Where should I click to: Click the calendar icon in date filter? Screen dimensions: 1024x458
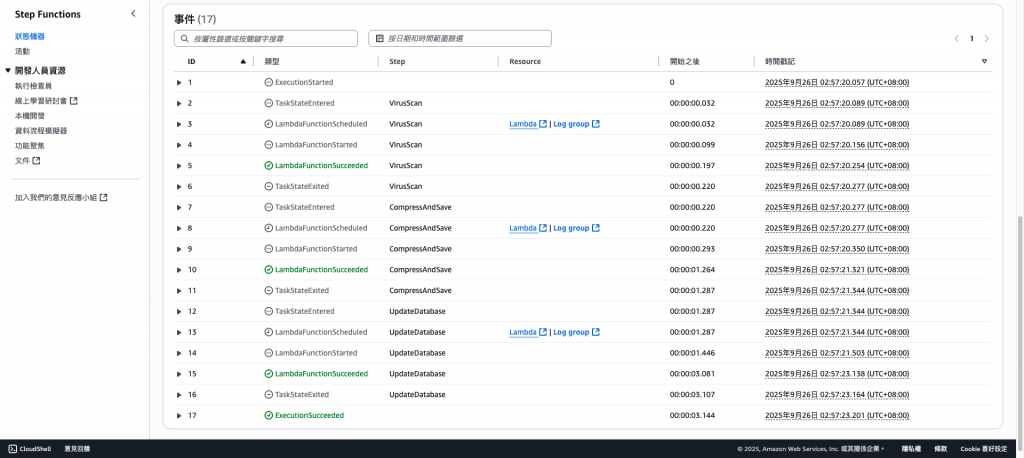[379, 39]
